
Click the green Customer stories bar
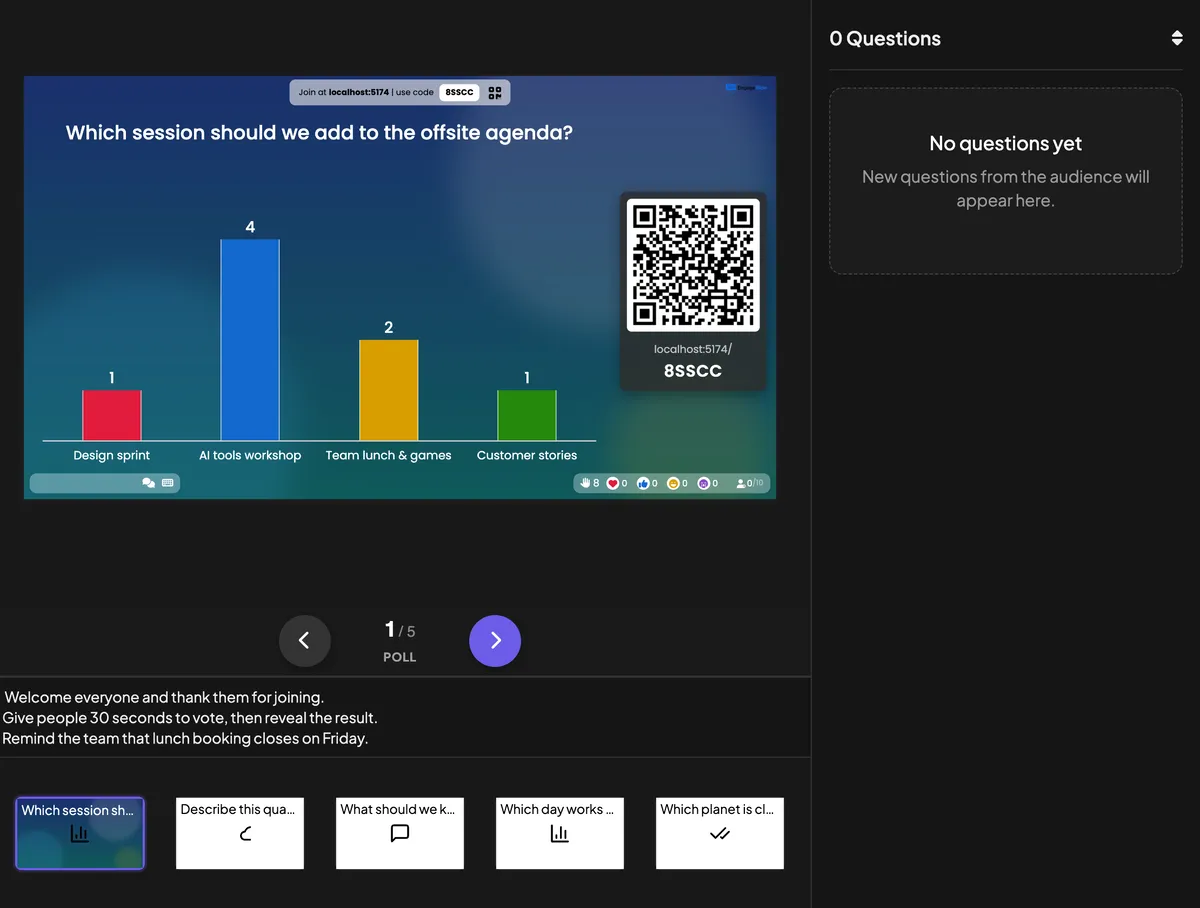coord(527,415)
